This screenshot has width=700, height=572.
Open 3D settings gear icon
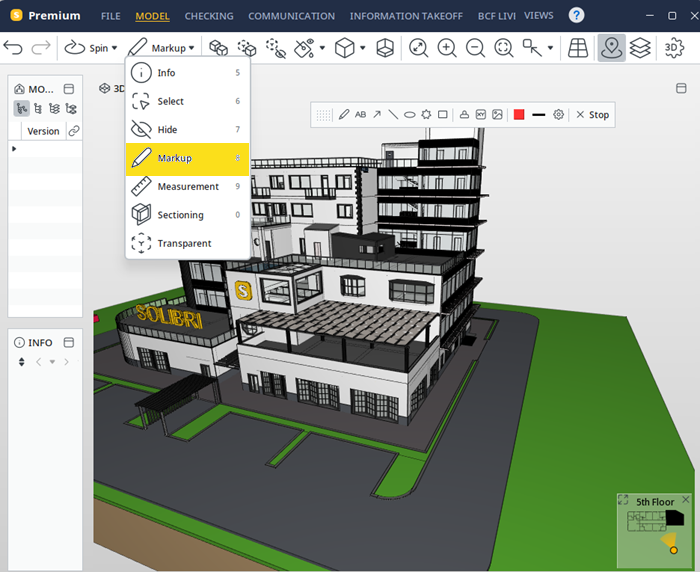(674, 48)
